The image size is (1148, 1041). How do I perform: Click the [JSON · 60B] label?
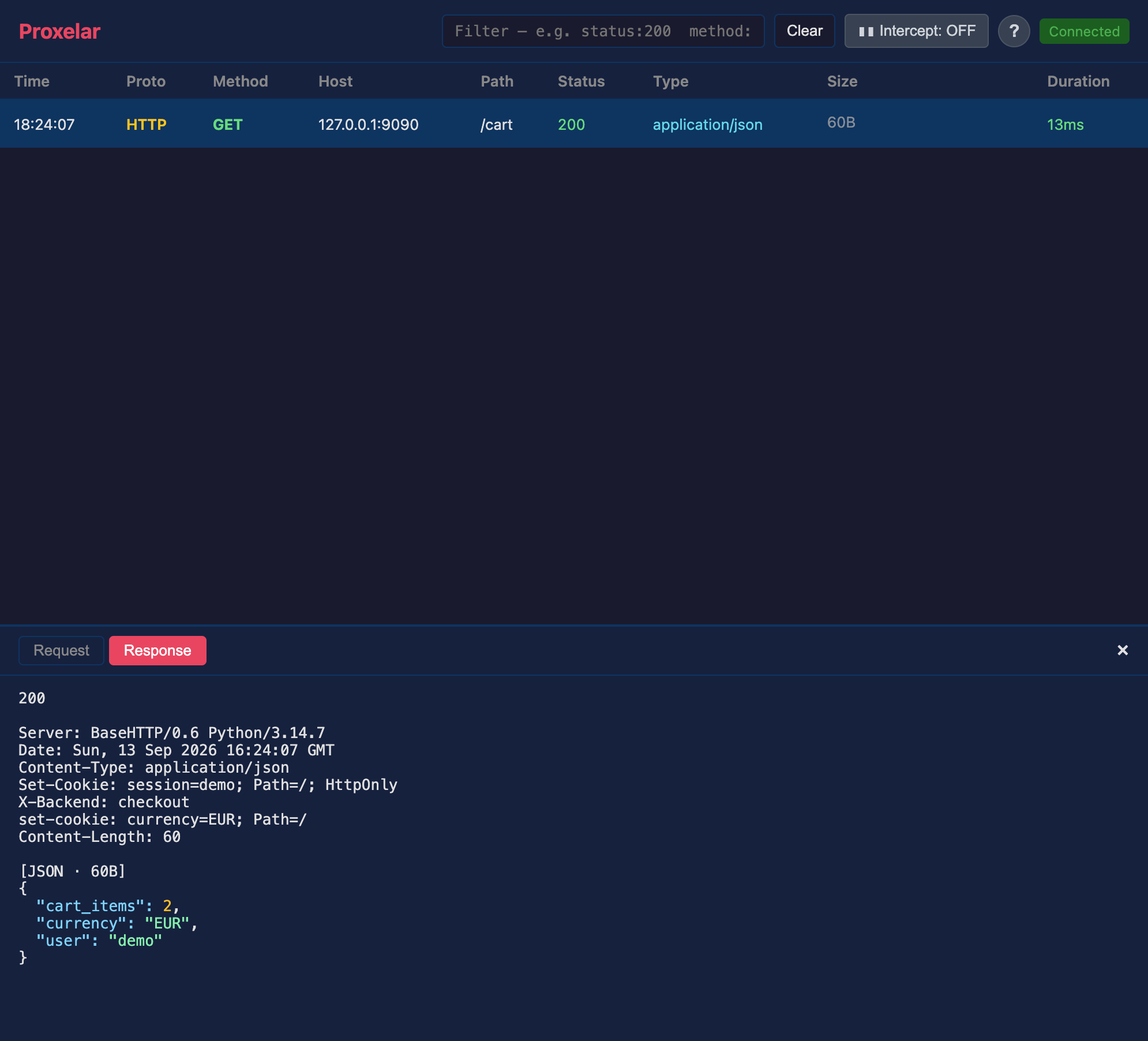click(72, 871)
